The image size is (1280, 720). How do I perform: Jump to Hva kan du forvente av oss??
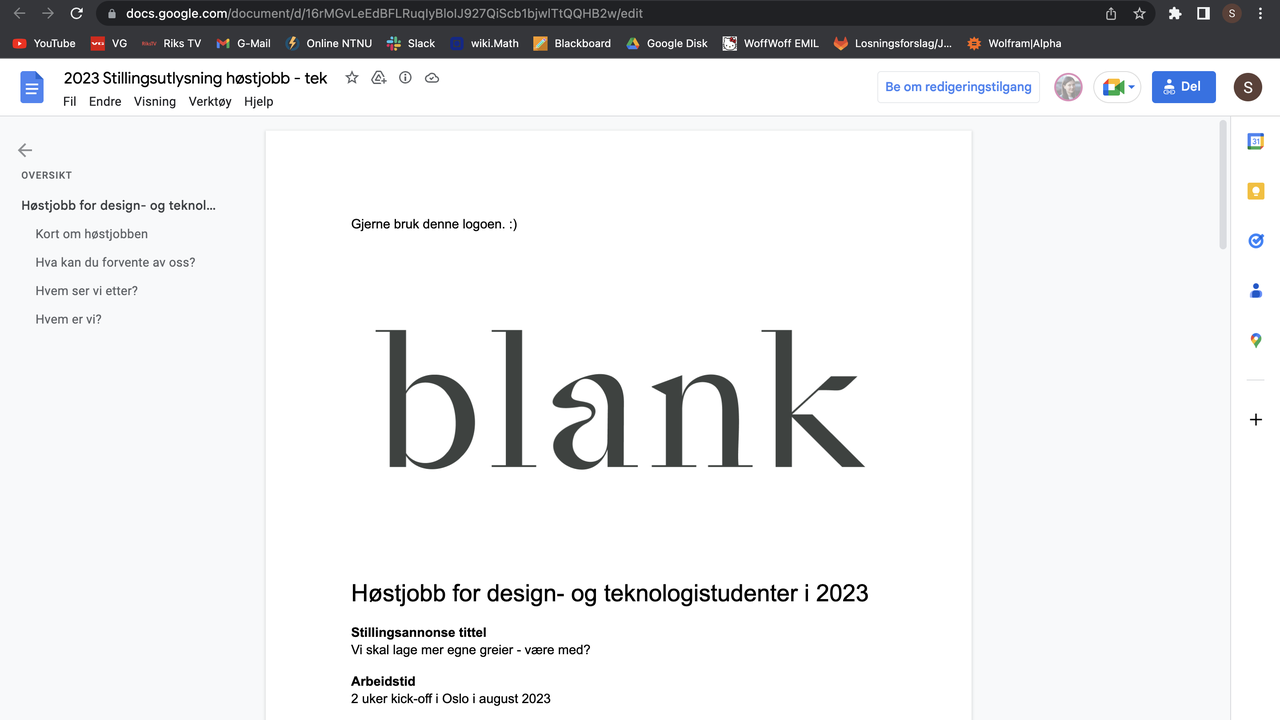[x=115, y=263]
